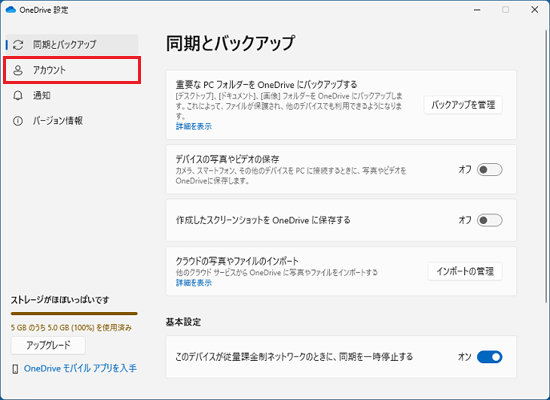
Task: Click the インポートの管理 button
Action: (x=465, y=271)
